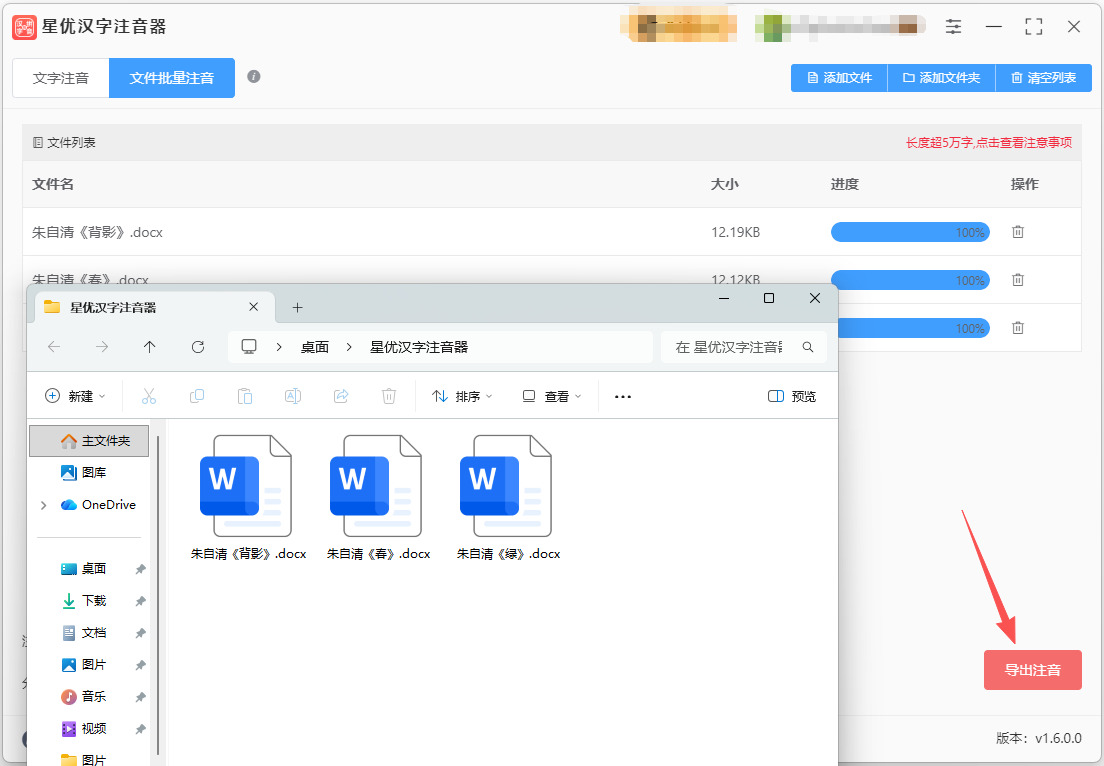Open the 查看 view dropdown
Viewport: 1104px width, 766px height.
click(552, 396)
